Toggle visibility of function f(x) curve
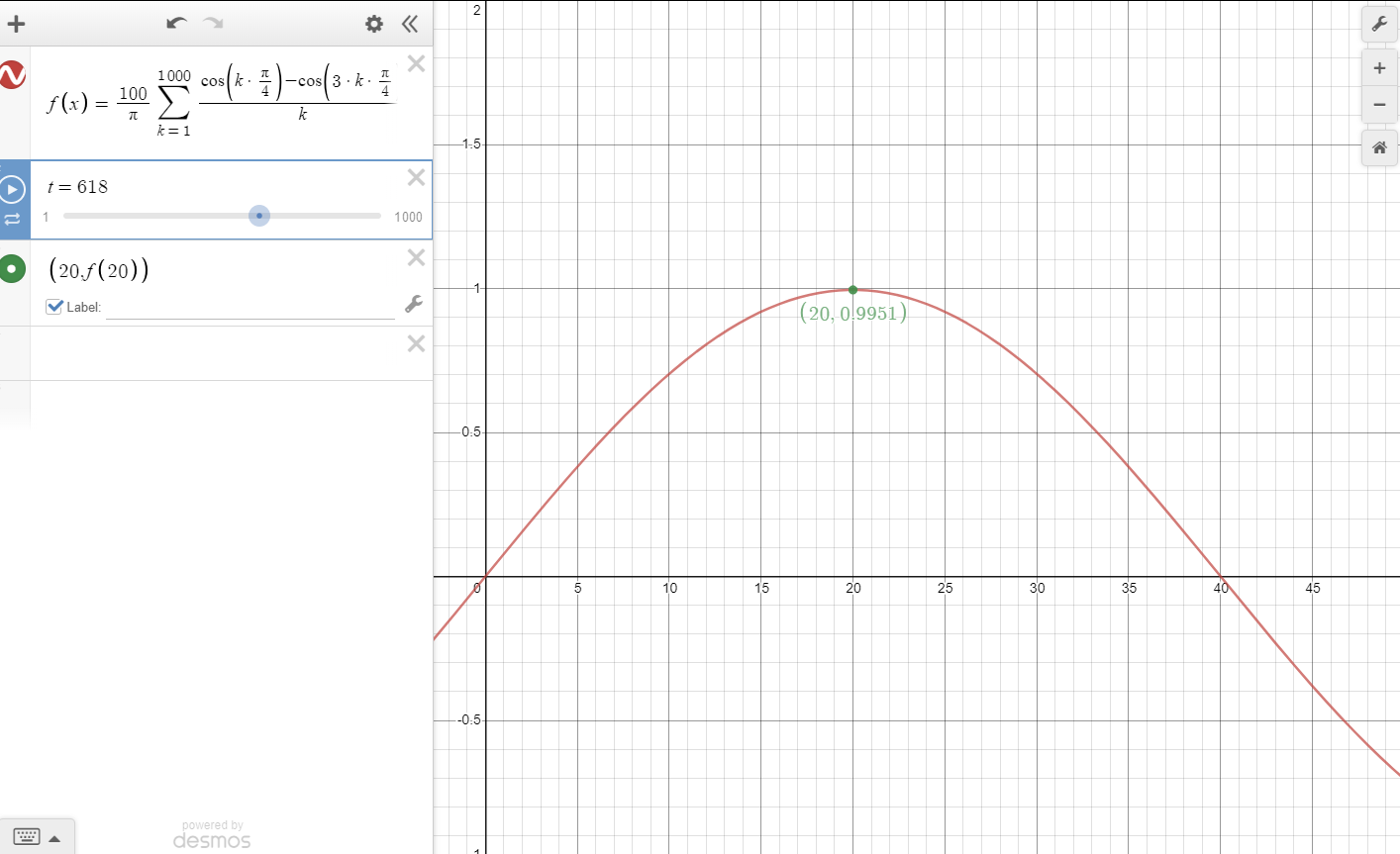Screen dimensions: 1400x854 pyautogui.click(x=13, y=75)
